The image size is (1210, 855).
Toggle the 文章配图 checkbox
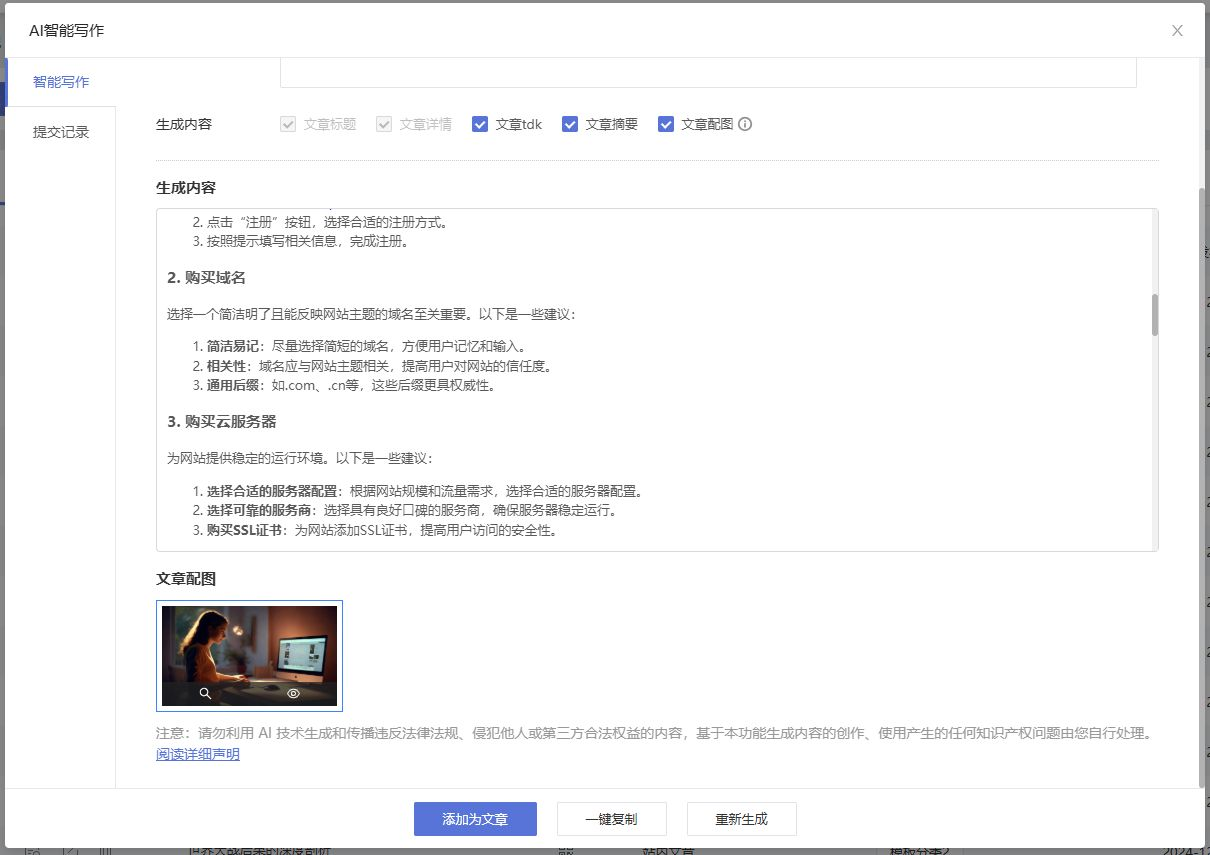(666, 125)
